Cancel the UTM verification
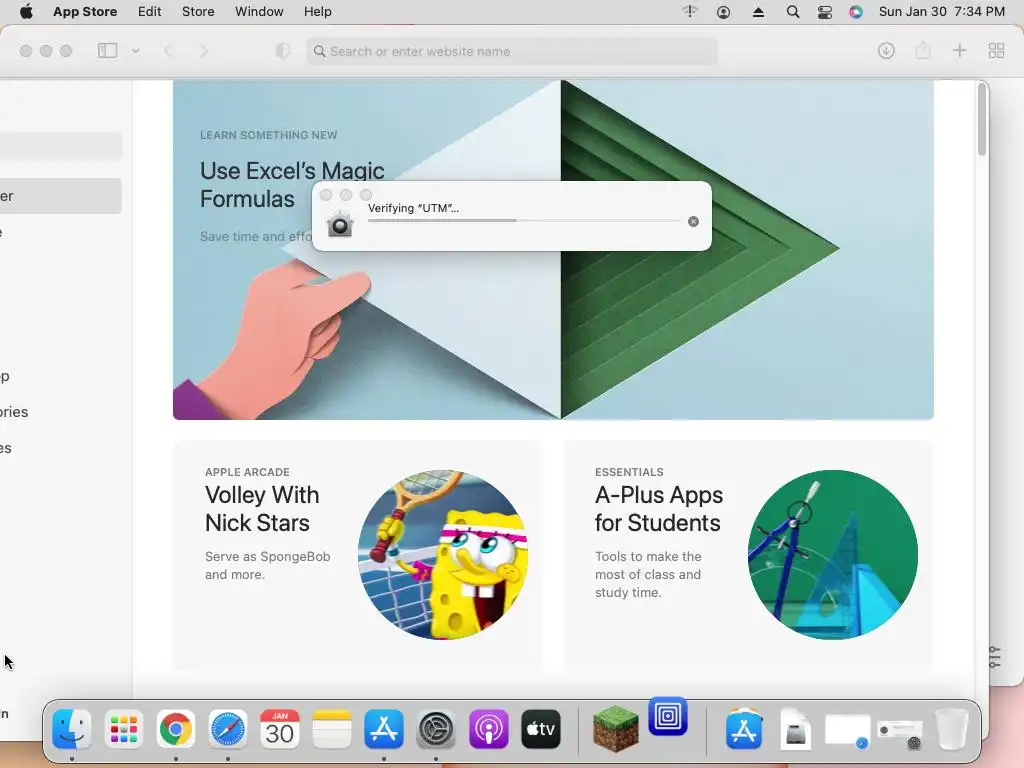1024x768 pixels. [x=694, y=221]
